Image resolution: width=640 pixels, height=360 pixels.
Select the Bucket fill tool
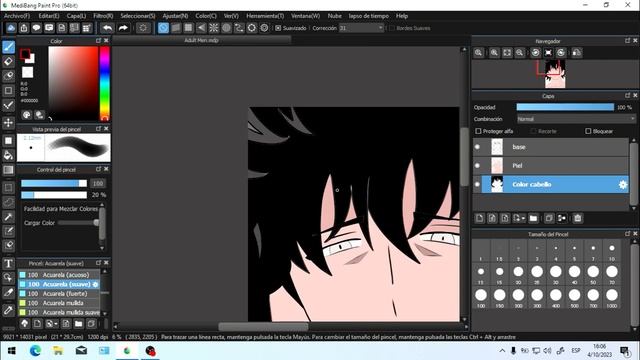[x=9, y=155]
